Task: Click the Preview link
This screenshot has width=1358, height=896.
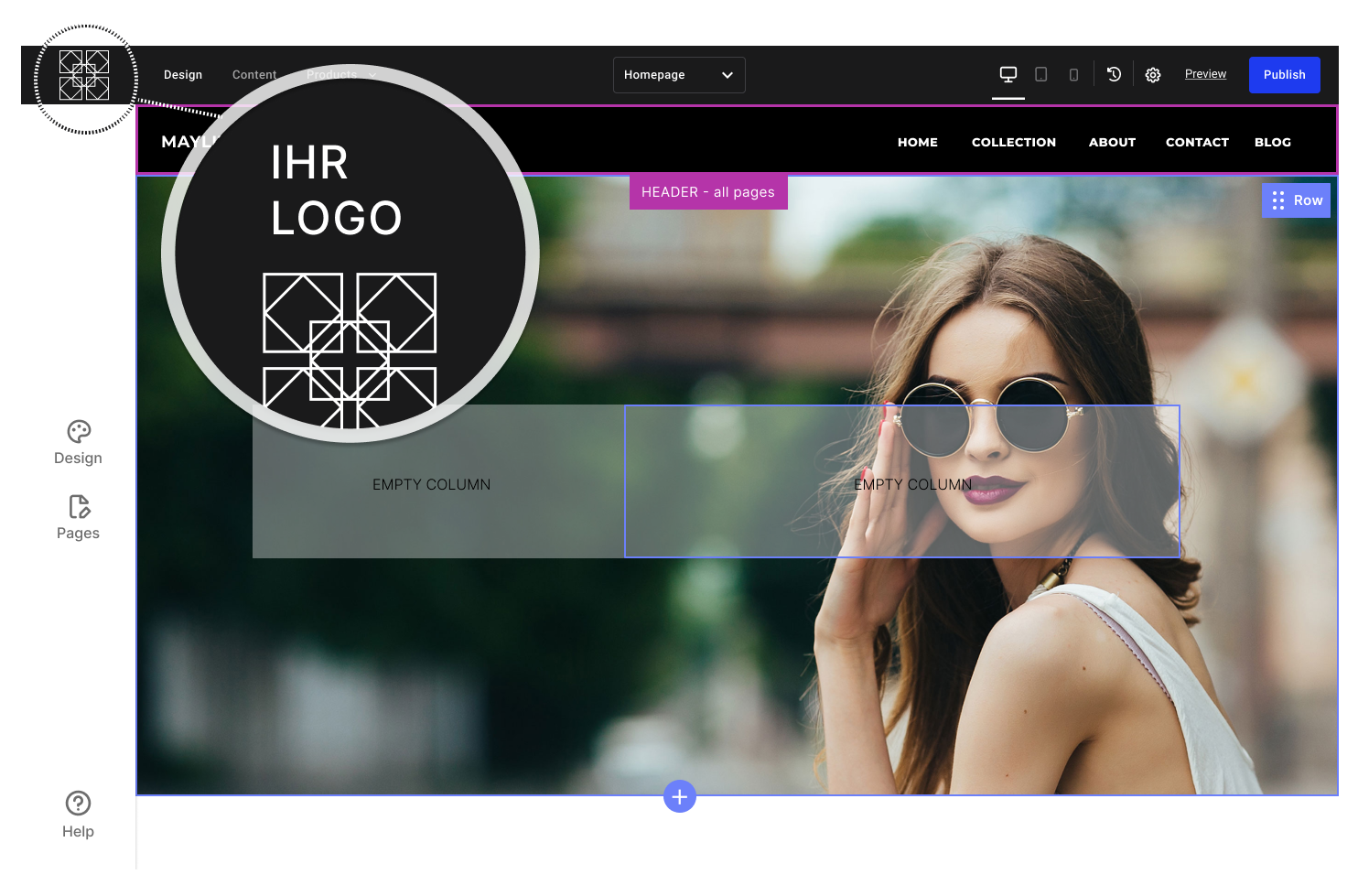Action: pos(1205,74)
